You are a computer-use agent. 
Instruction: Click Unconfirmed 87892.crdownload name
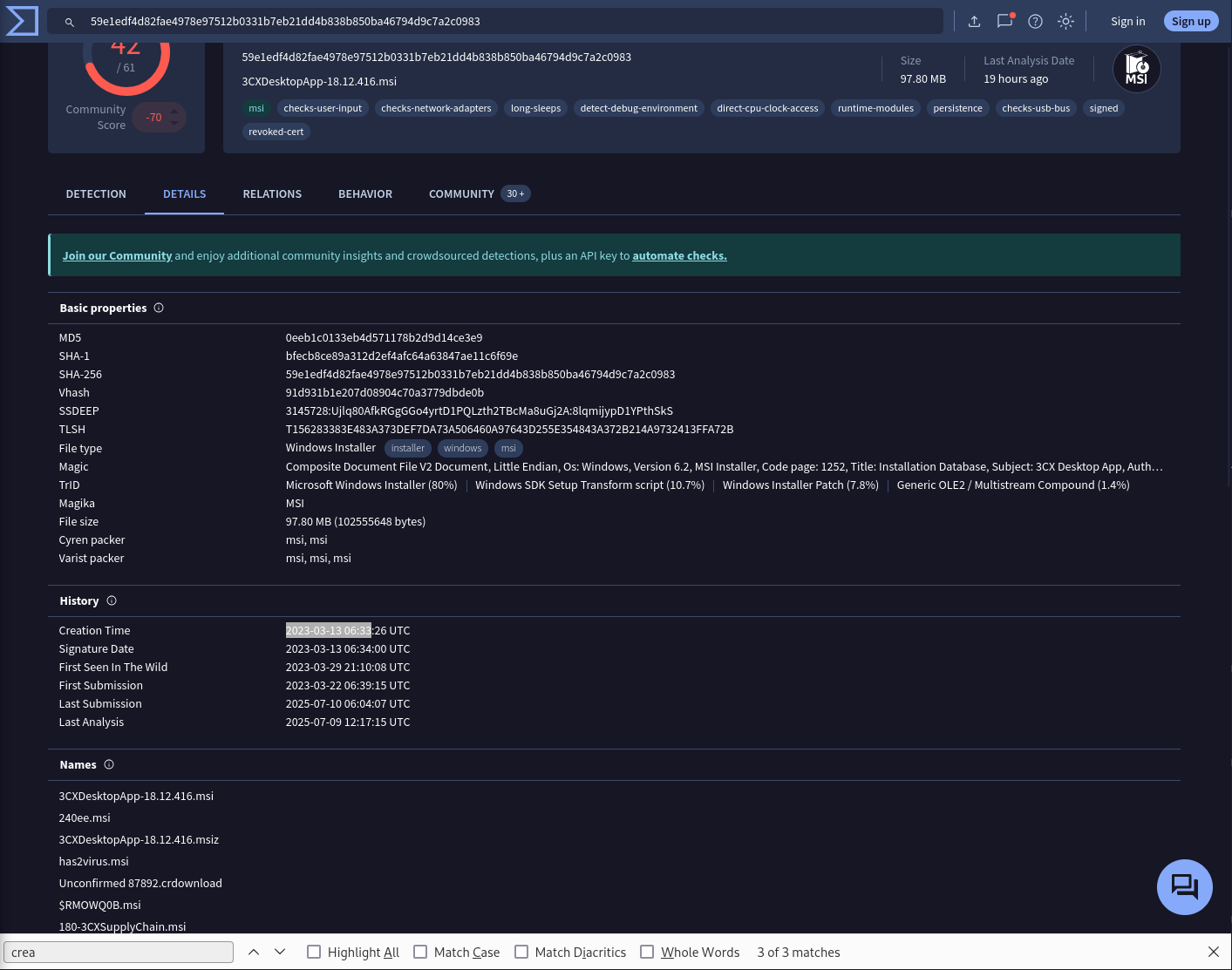pyautogui.click(x=140, y=883)
